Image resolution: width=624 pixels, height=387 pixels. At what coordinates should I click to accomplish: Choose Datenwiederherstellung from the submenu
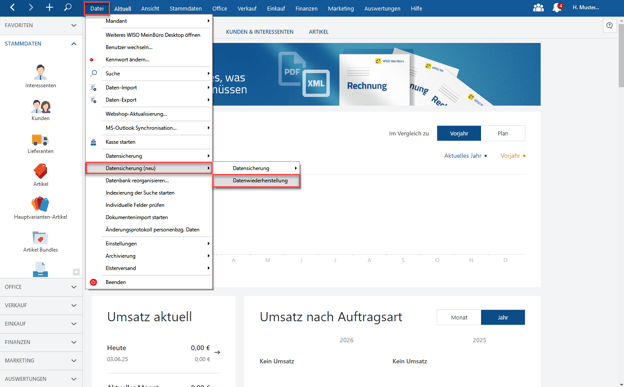point(257,181)
